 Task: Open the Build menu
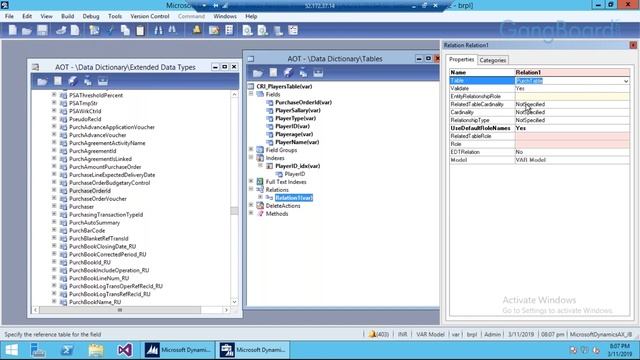pos(67,16)
